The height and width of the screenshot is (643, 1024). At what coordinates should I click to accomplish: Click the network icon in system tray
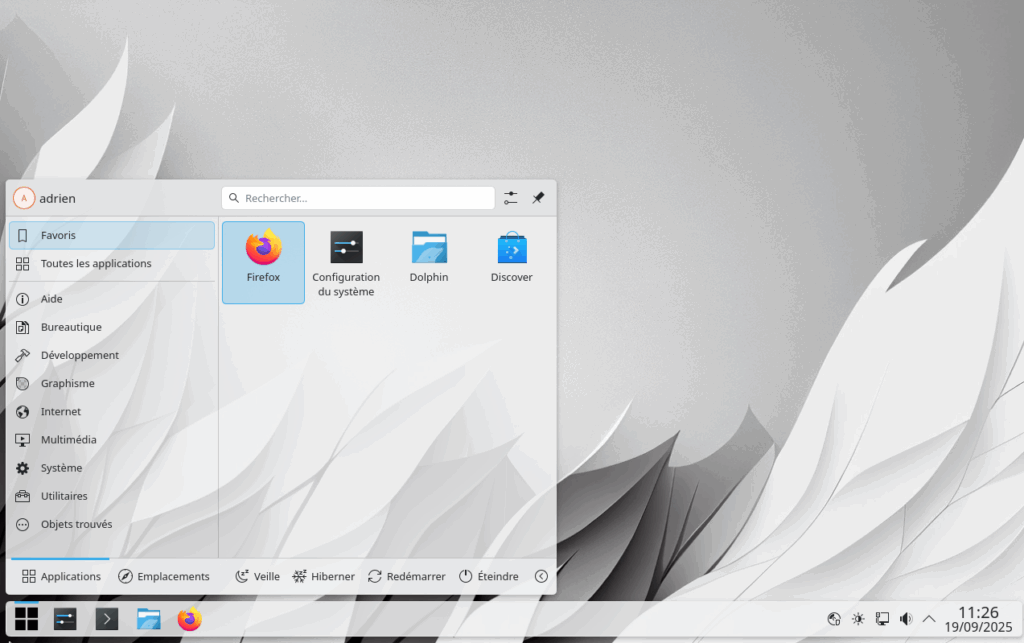(882, 619)
